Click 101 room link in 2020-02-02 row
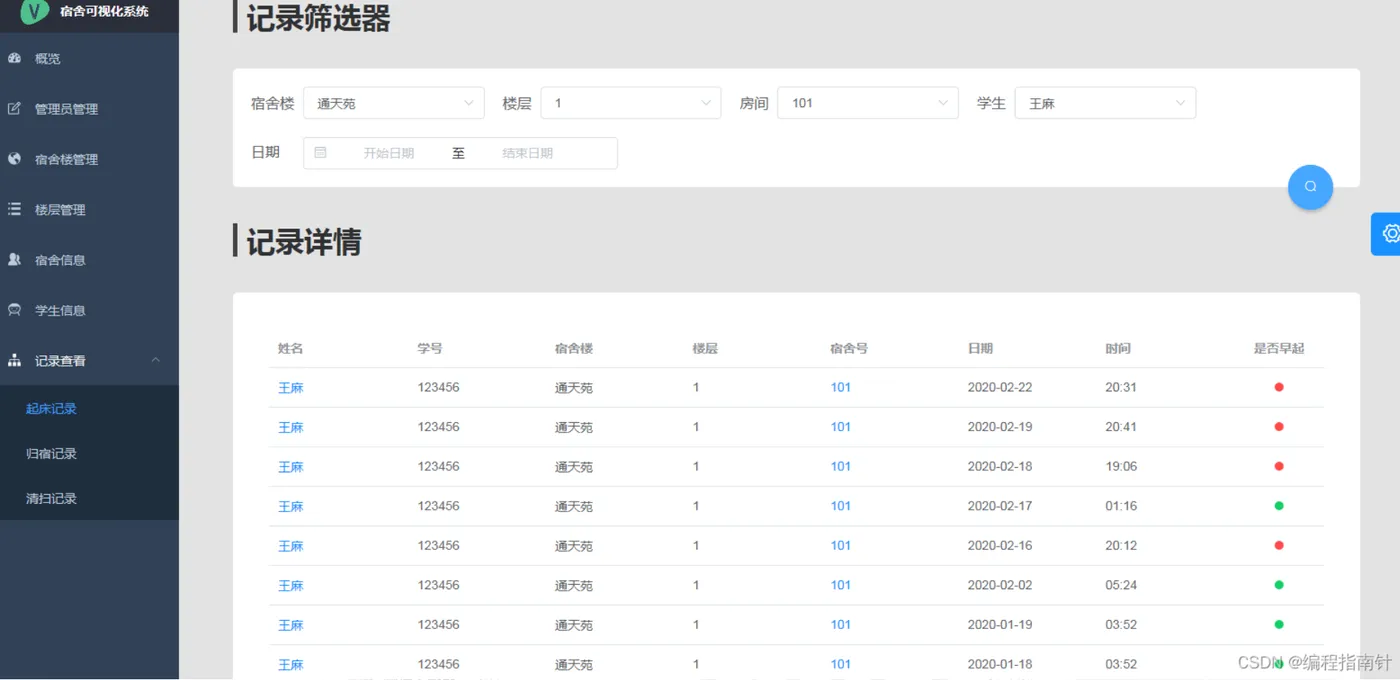The height and width of the screenshot is (680, 1400). point(841,585)
